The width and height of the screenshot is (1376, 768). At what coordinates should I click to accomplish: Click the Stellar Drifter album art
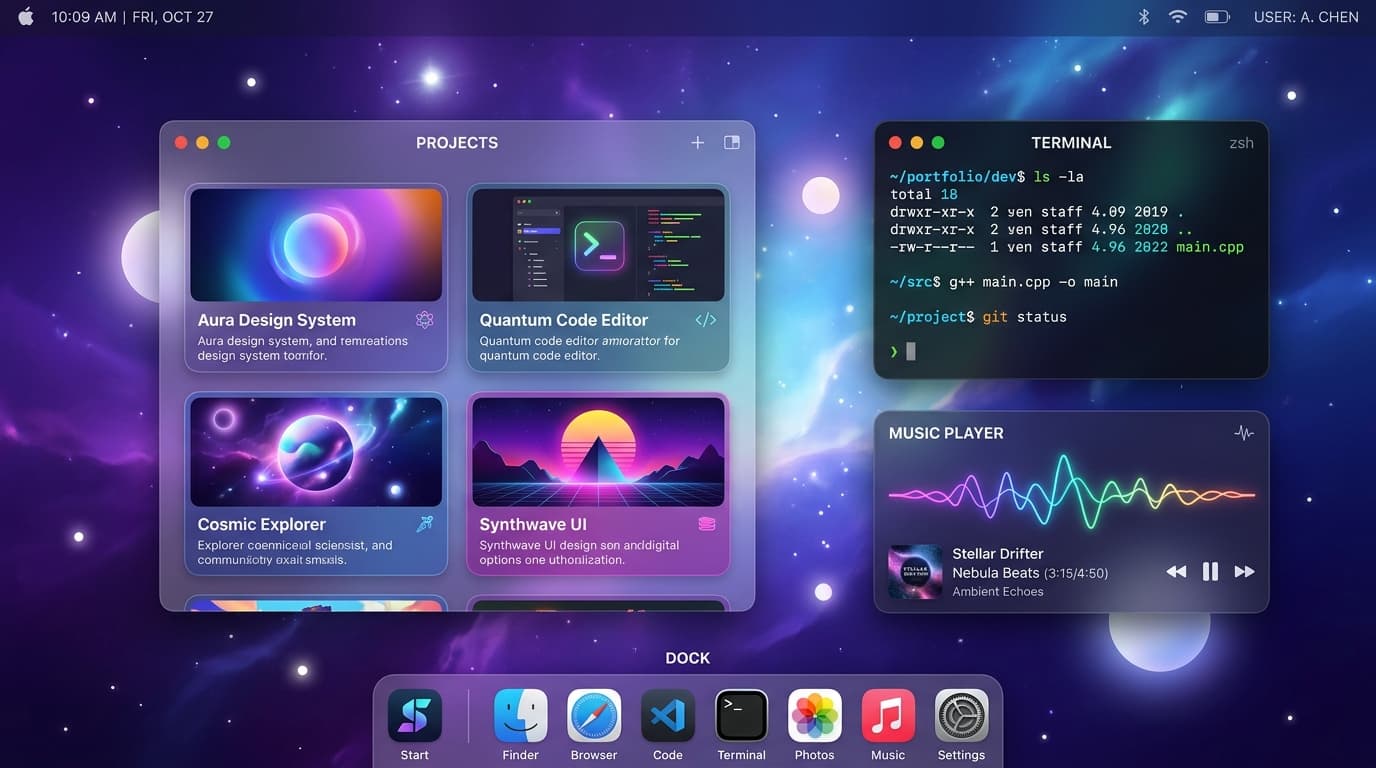pos(915,571)
